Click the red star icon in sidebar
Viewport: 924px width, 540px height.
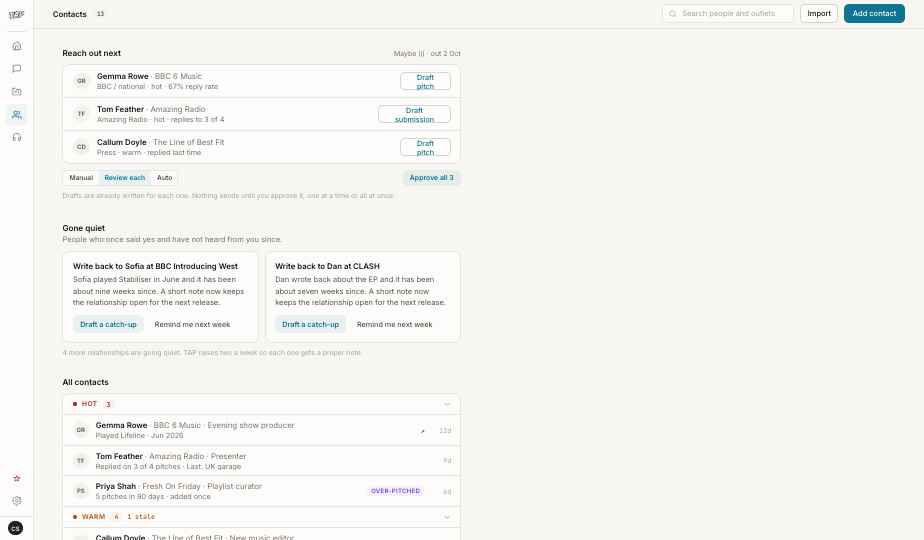pyautogui.click(x=16, y=478)
